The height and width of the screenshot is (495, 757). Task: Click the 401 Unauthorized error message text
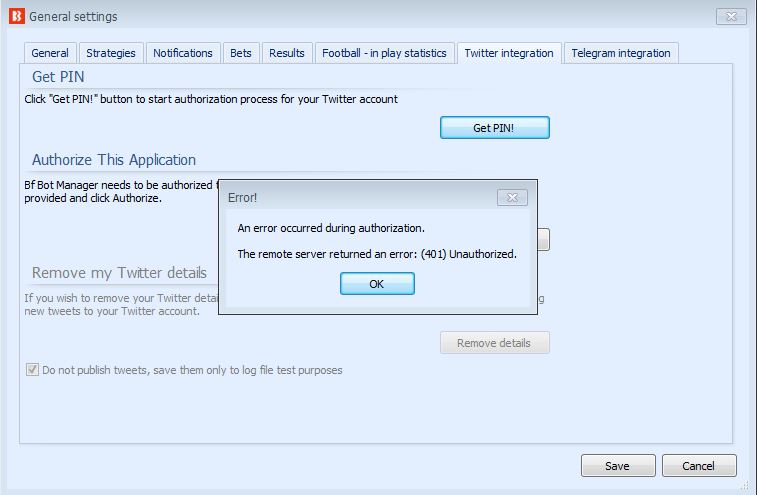(x=377, y=254)
